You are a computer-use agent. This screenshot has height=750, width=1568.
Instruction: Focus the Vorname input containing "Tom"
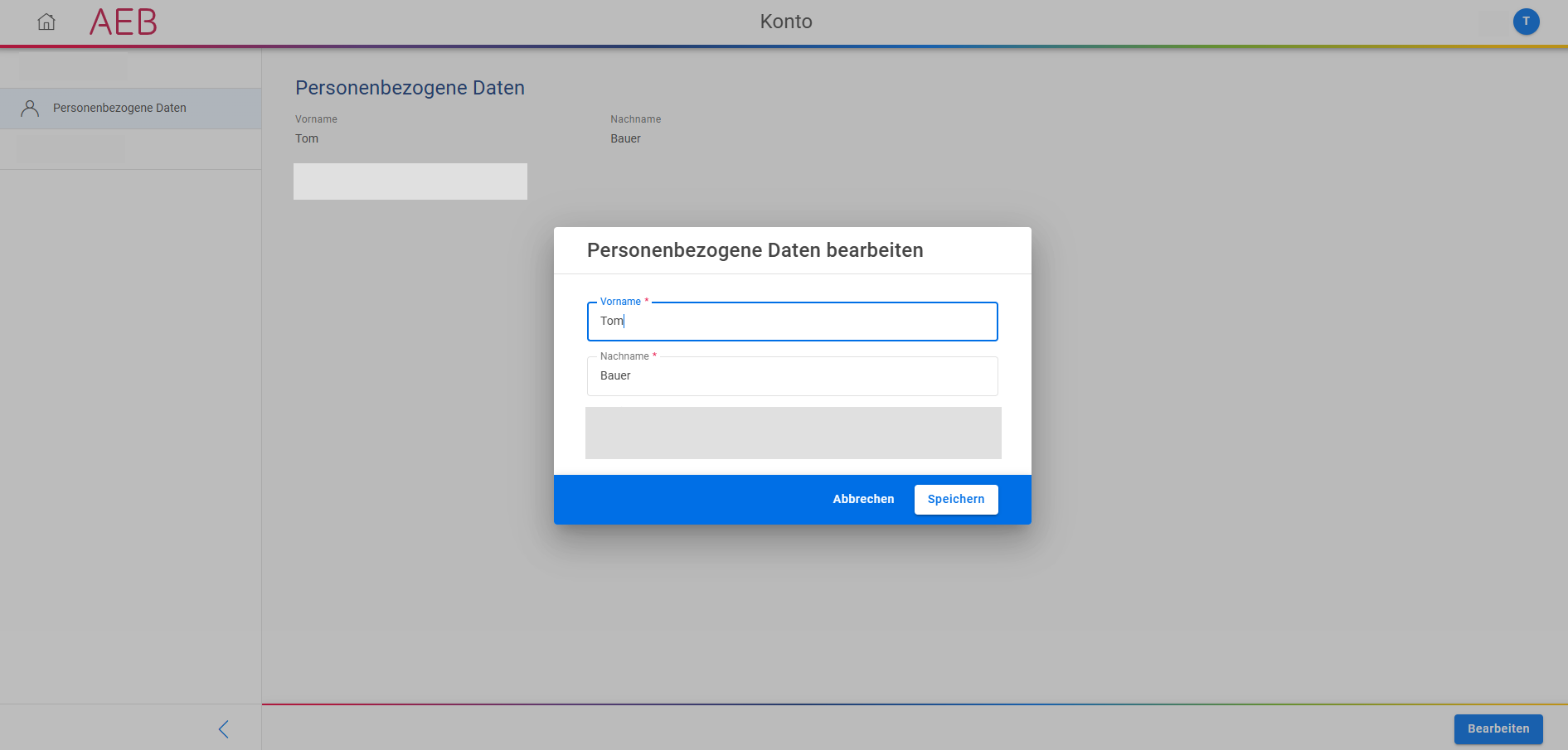coord(791,322)
